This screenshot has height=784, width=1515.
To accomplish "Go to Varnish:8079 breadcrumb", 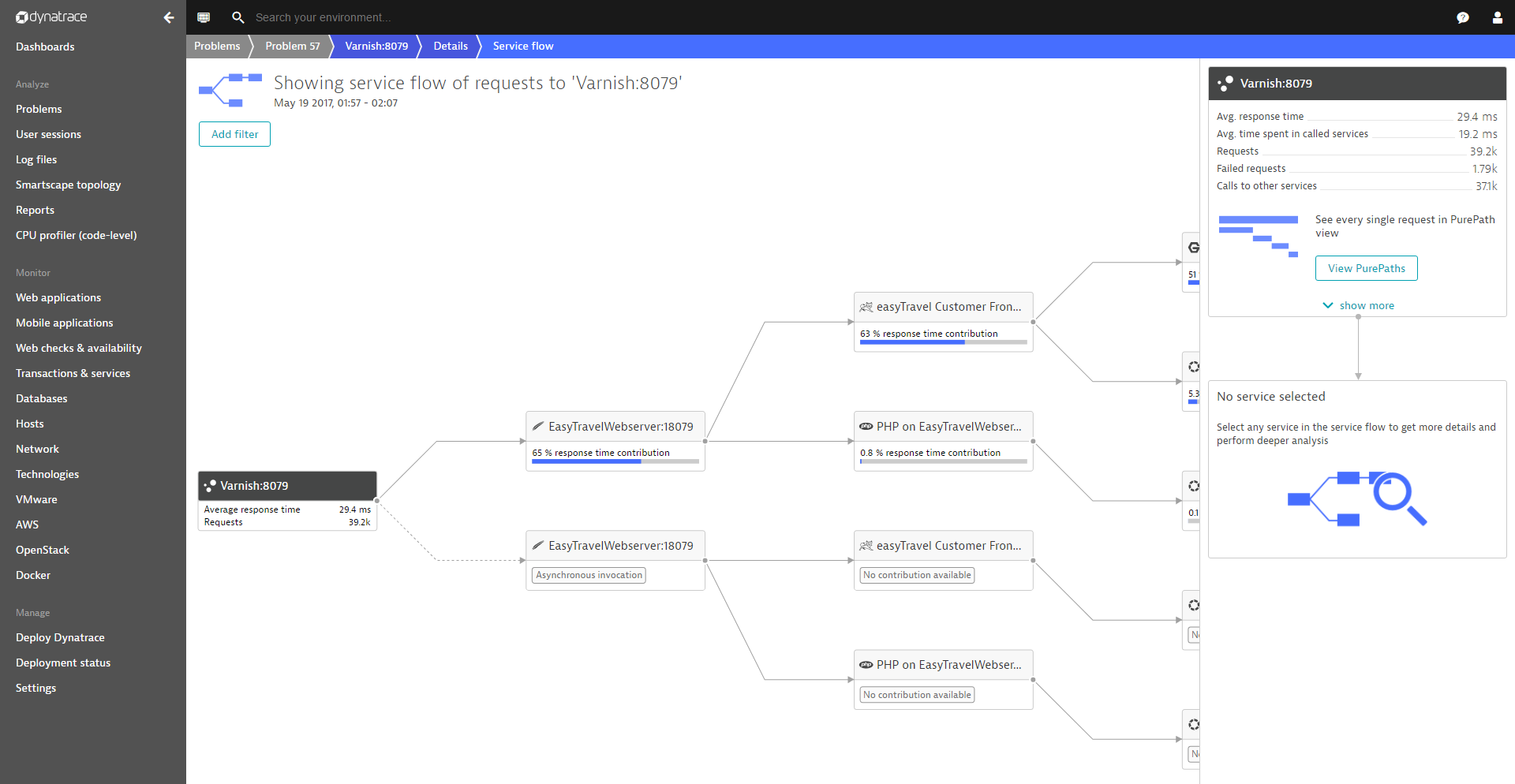I will pyautogui.click(x=376, y=47).
